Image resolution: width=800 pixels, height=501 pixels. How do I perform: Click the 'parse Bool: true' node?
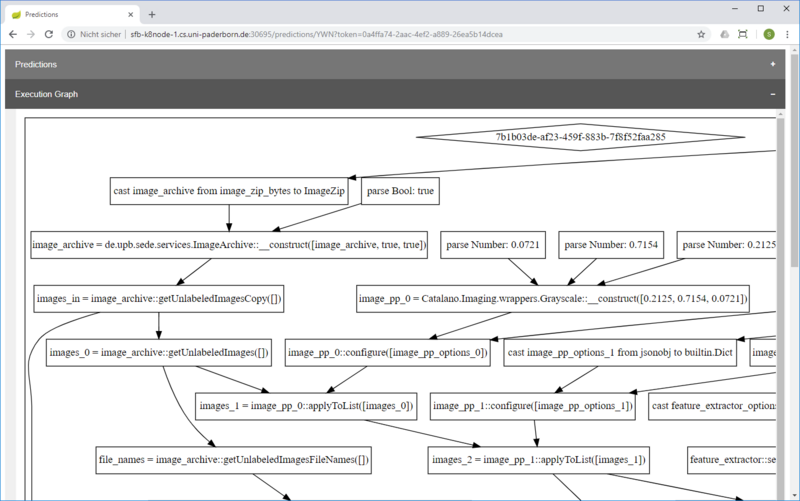(x=400, y=191)
